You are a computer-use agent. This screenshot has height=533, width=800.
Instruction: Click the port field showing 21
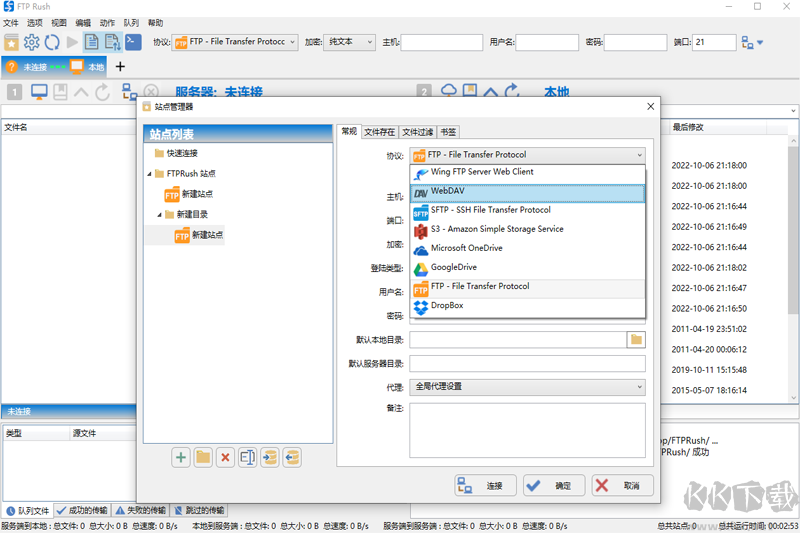coord(714,42)
